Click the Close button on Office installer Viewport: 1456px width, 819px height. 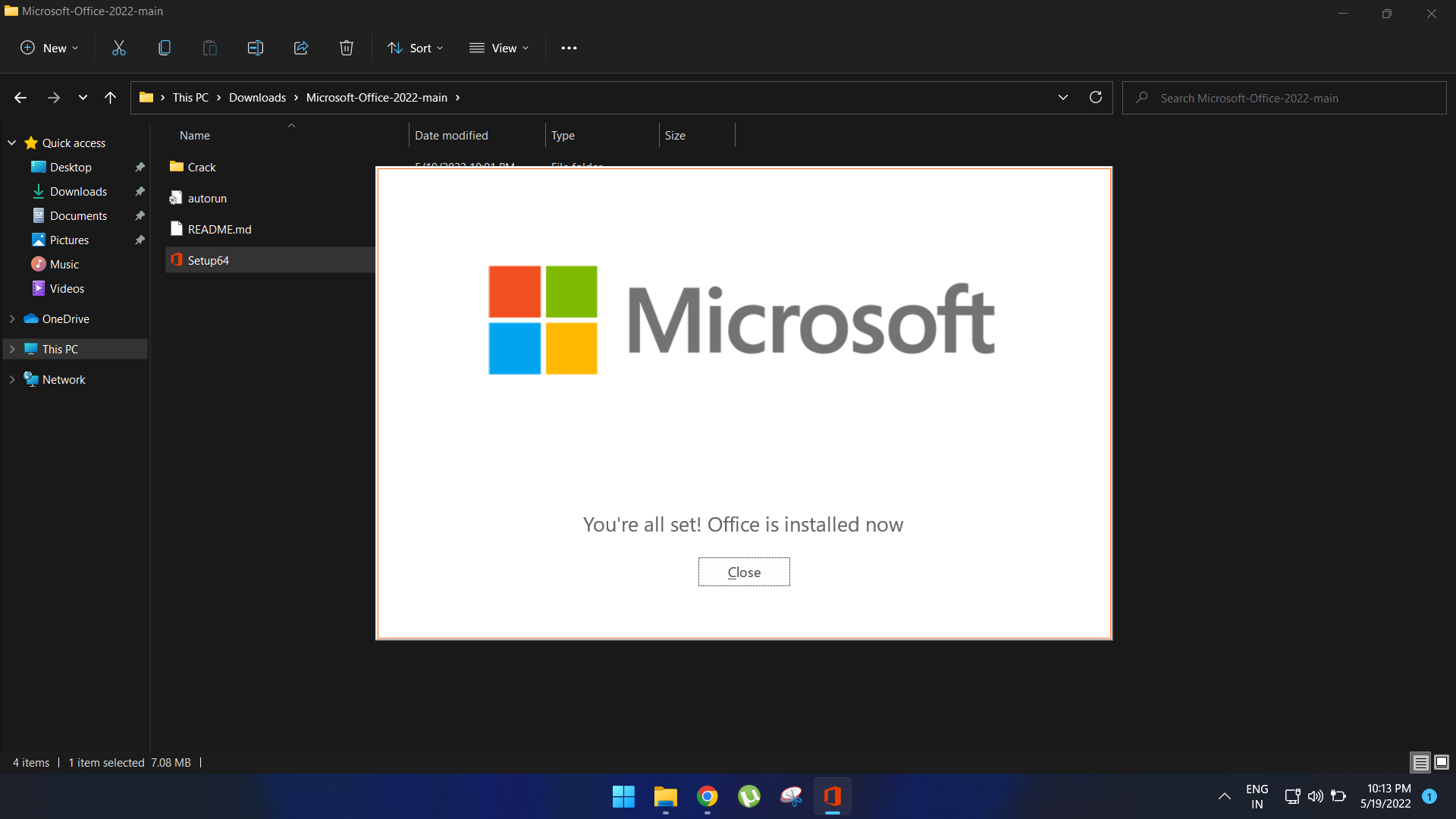click(744, 572)
